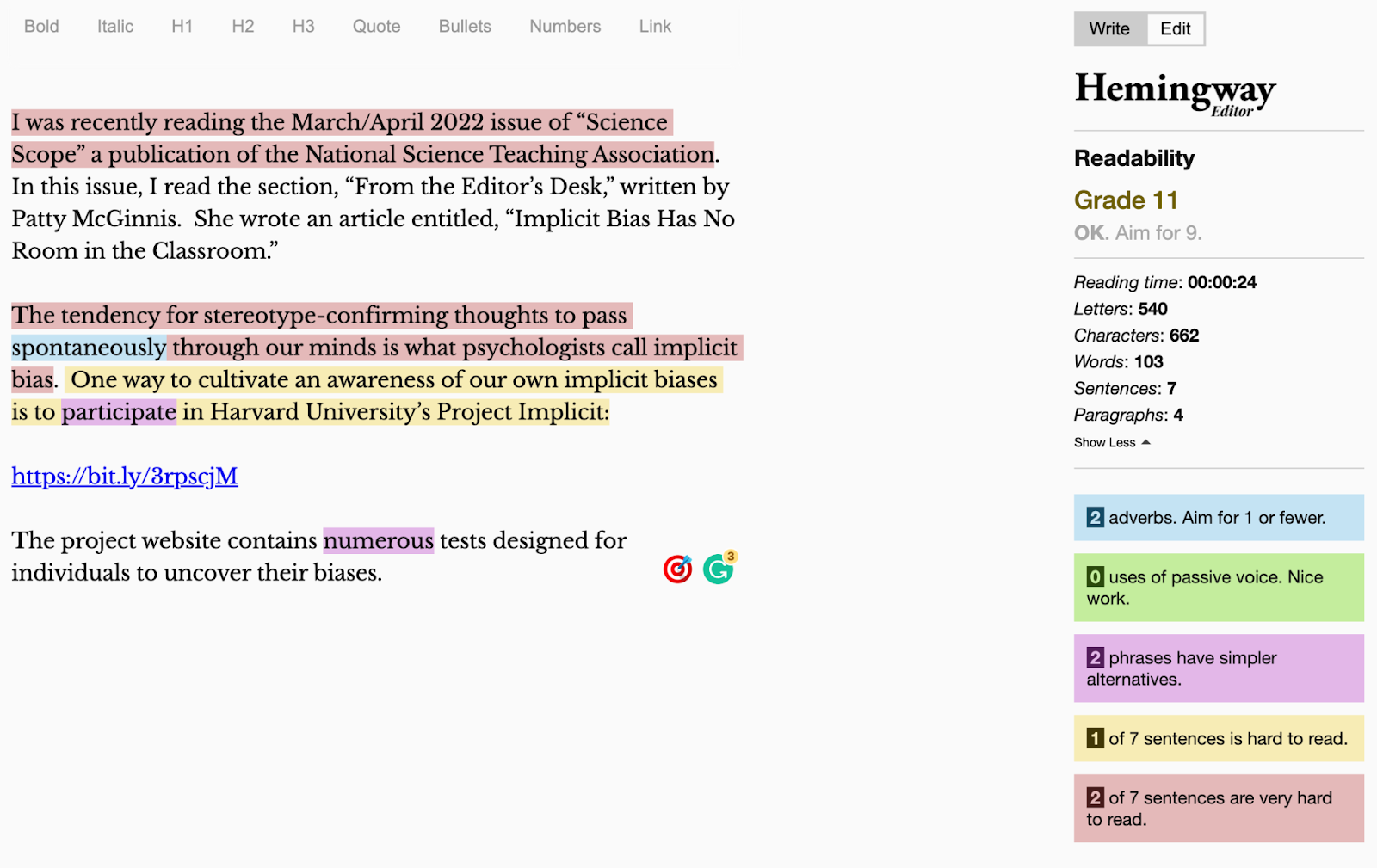This screenshot has height=868, width=1377.
Task: Click the "Paragraphs: 4" stat
Action: tap(1128, 416)
